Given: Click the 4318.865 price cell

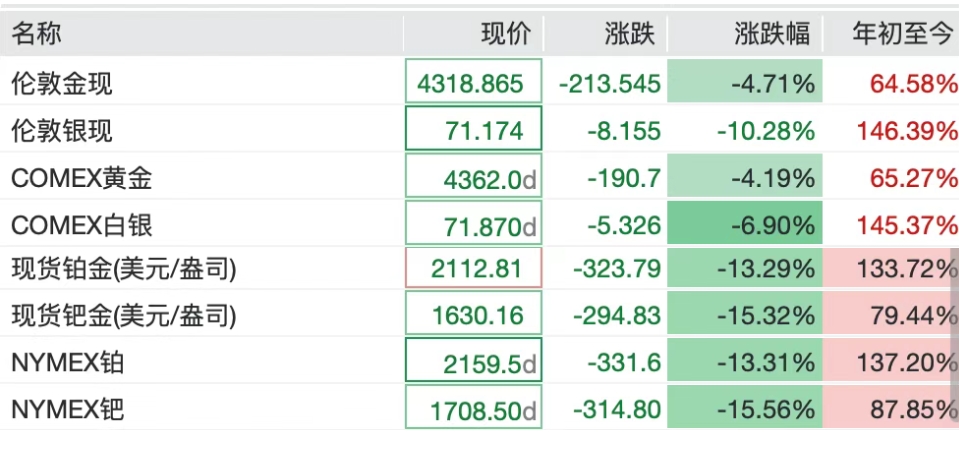Looking at the screenshot, I should [x=473, y=82].
